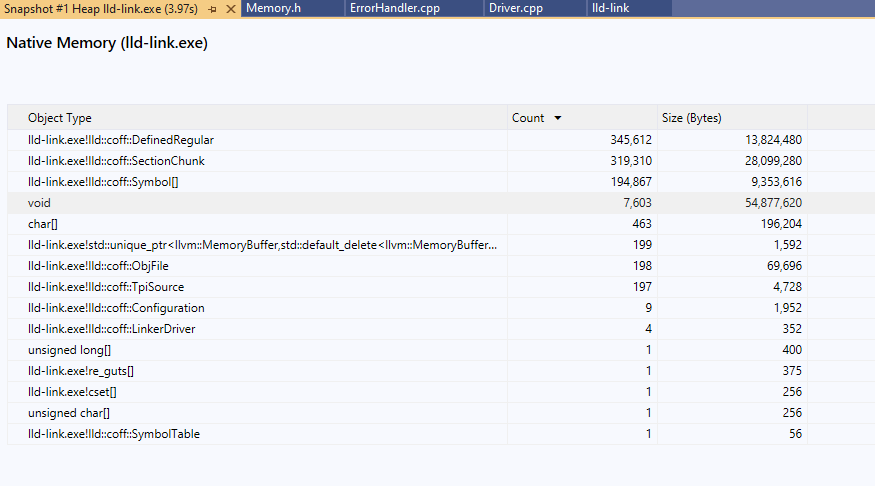Viewport: 875px width, 486px height.
Task: Click count value 319,310
Action: pyautogui.click(x=631, y=161)
